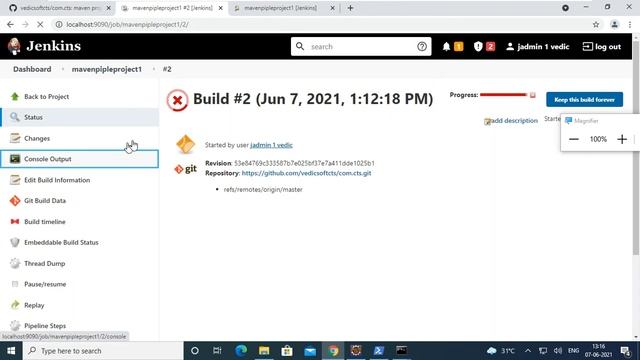Click the Windows taskbar search box
Viewport: 640px width, 360px height.
(103, 351)
